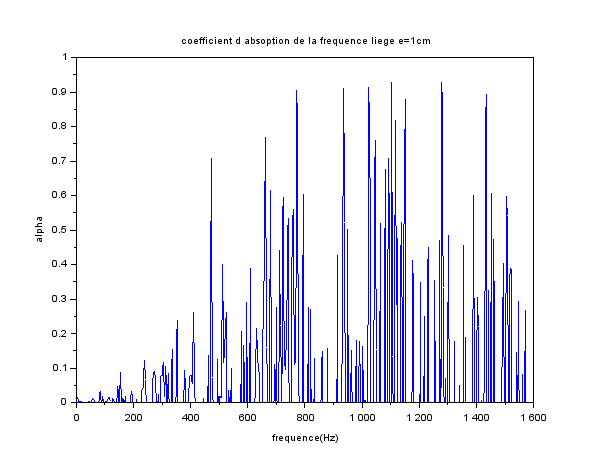Click the 0.8 tick label on y-axis
The height and width of the screenshot is (460, 610).
pyautogui.click(x=62, y=127)
